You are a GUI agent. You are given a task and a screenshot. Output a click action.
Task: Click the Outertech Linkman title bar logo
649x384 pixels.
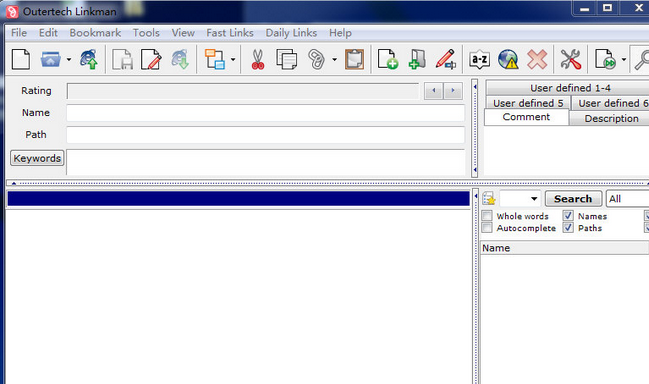12,12
